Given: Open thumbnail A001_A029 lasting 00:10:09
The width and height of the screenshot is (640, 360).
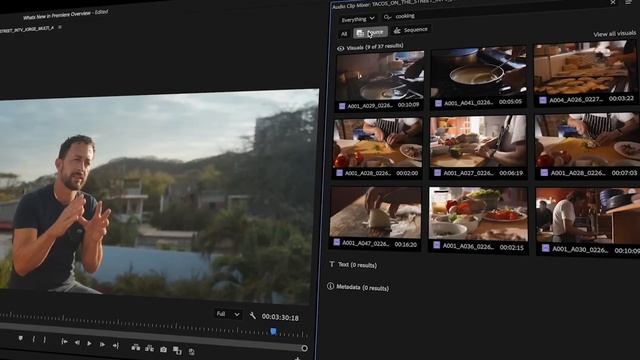Looking at the screenshot, I should click(x=380, y=81).
